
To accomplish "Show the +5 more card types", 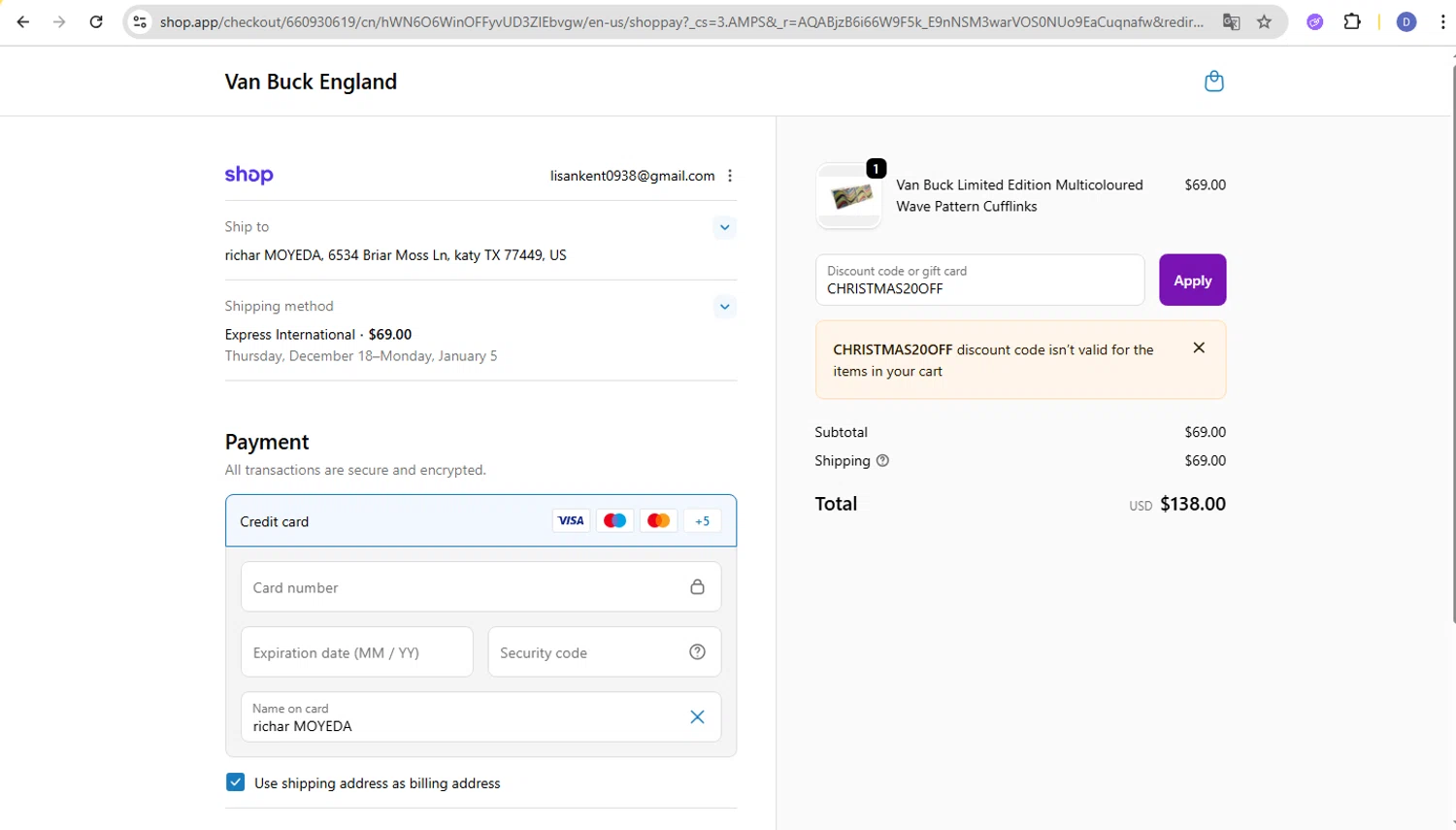I will 702,521.
